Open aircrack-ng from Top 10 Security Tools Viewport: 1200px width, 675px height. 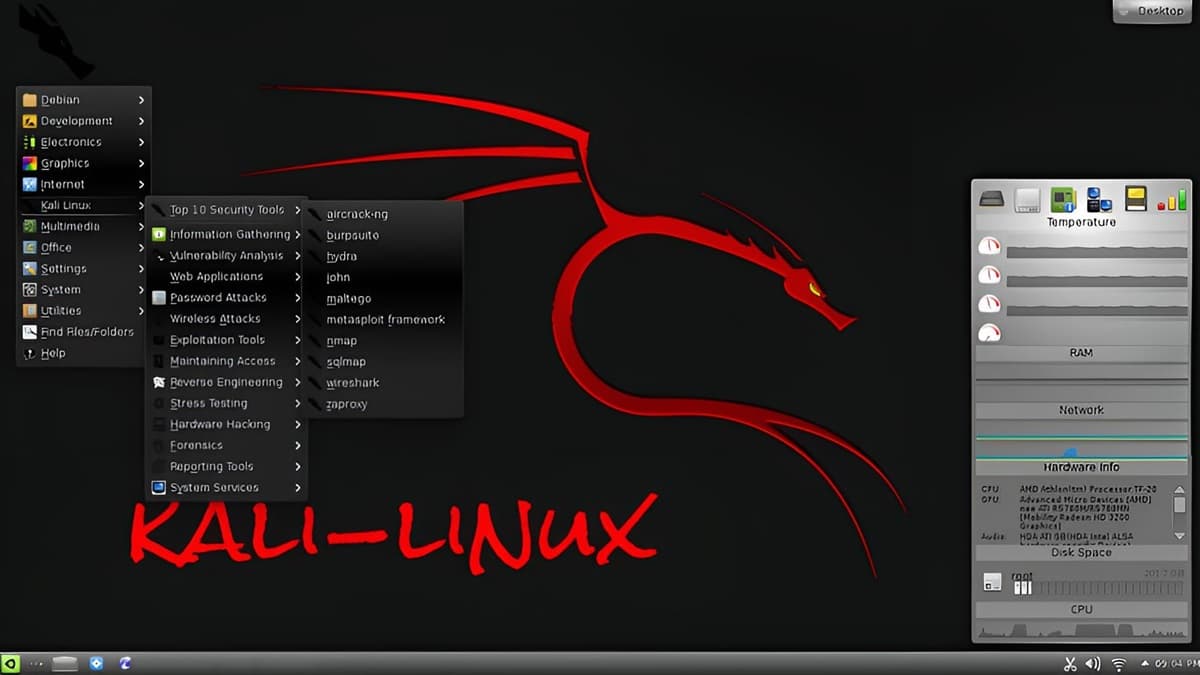point(357,214)
